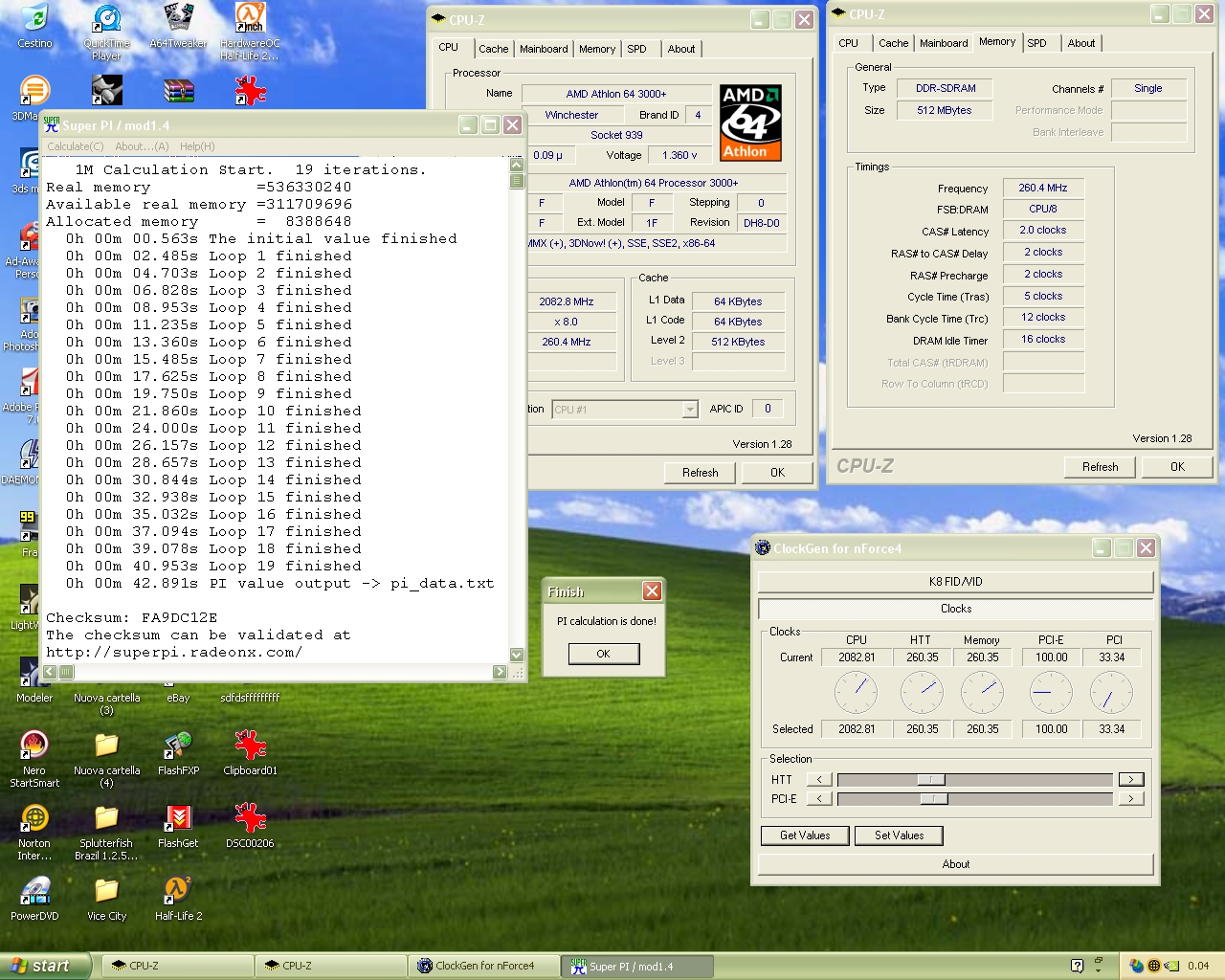Click Refresh in the CPU-Z processor window
Screen dimensions: 1225x980
click(701, 473)
